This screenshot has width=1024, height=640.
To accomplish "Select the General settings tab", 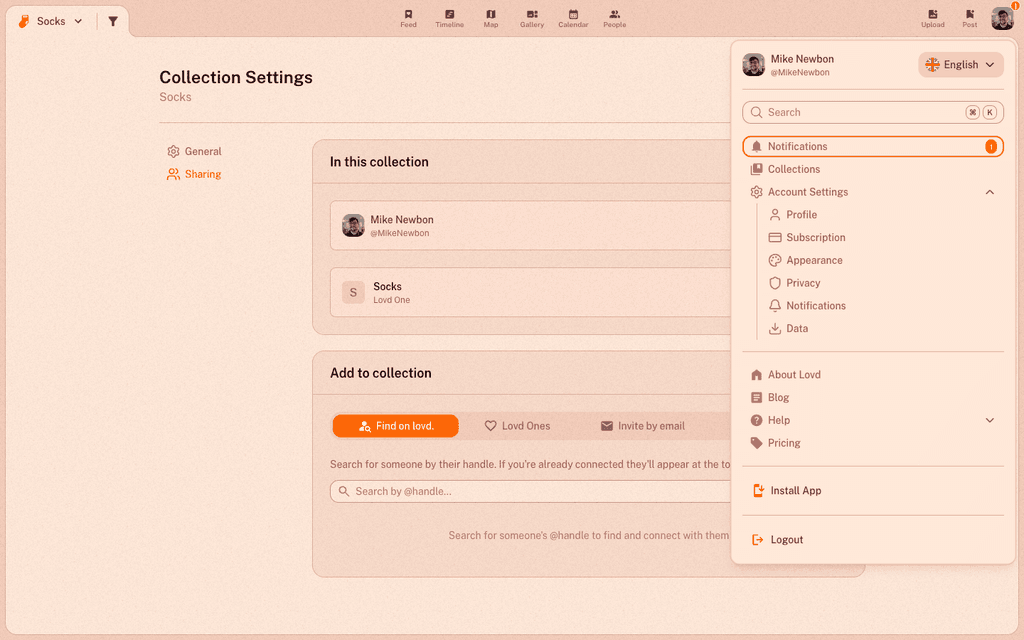I will point(194,152).
